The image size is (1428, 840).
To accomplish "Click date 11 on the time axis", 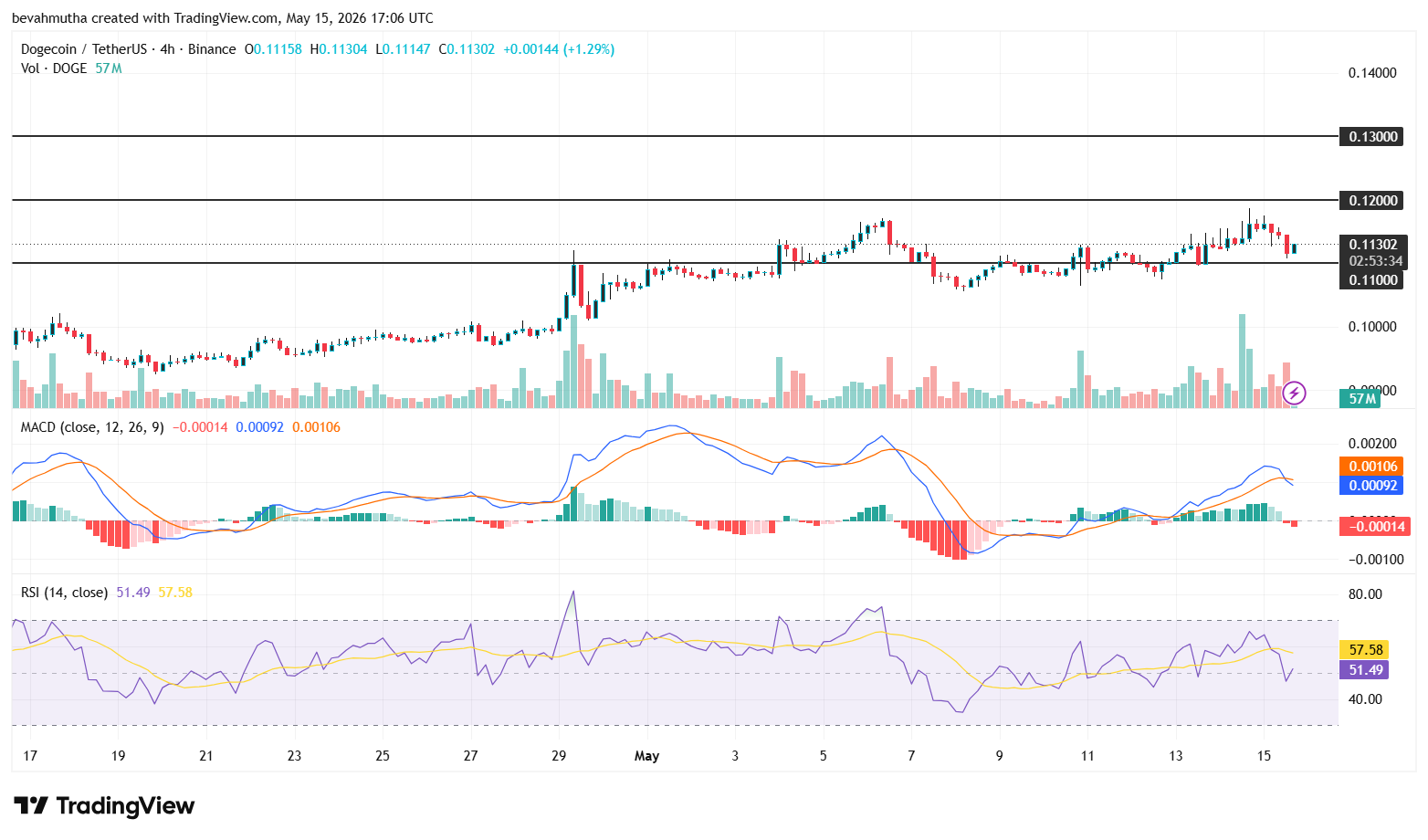I will 1087,756.
